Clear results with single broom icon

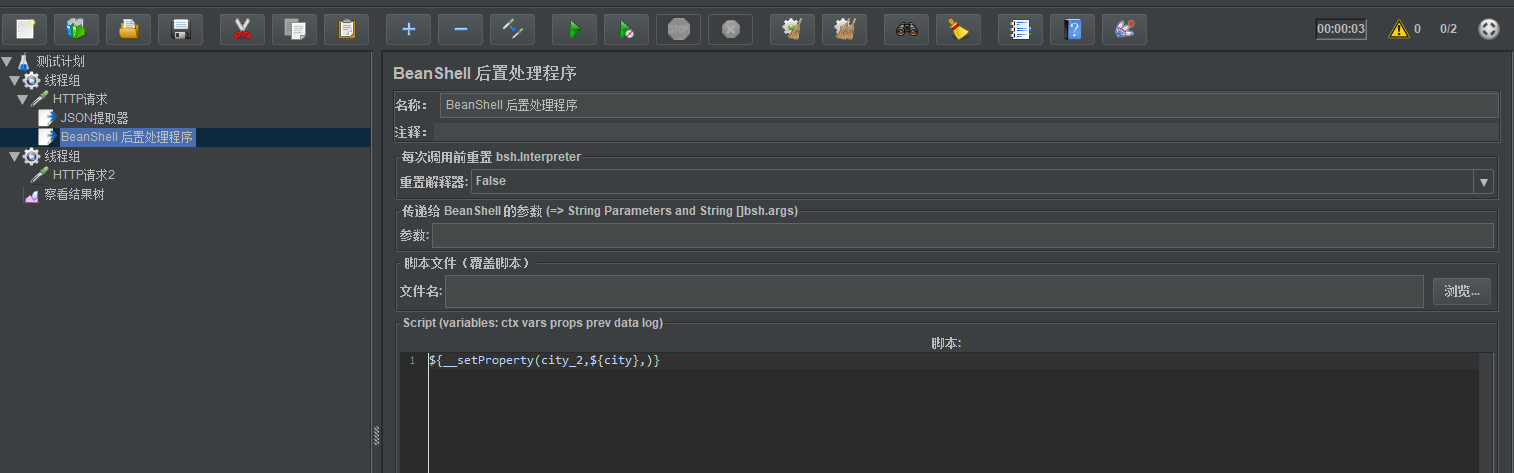(x=792, y=29)
